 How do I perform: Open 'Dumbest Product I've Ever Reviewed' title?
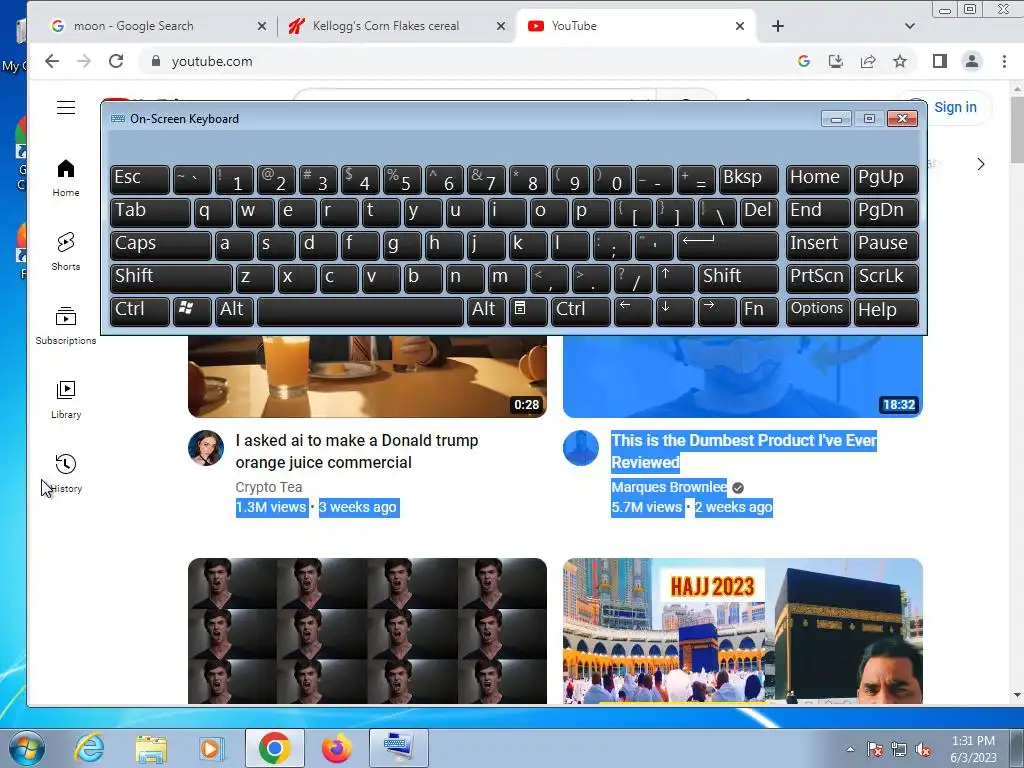pyautogui.click(x=743, y=451)
